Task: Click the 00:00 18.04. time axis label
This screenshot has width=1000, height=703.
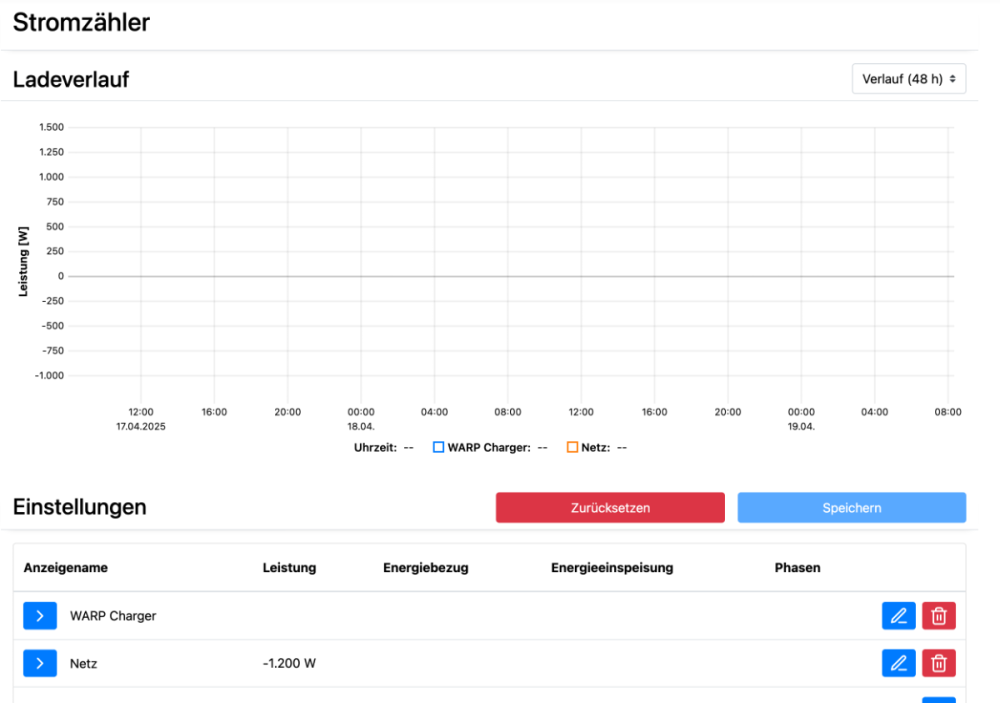Action: (361, 418)
